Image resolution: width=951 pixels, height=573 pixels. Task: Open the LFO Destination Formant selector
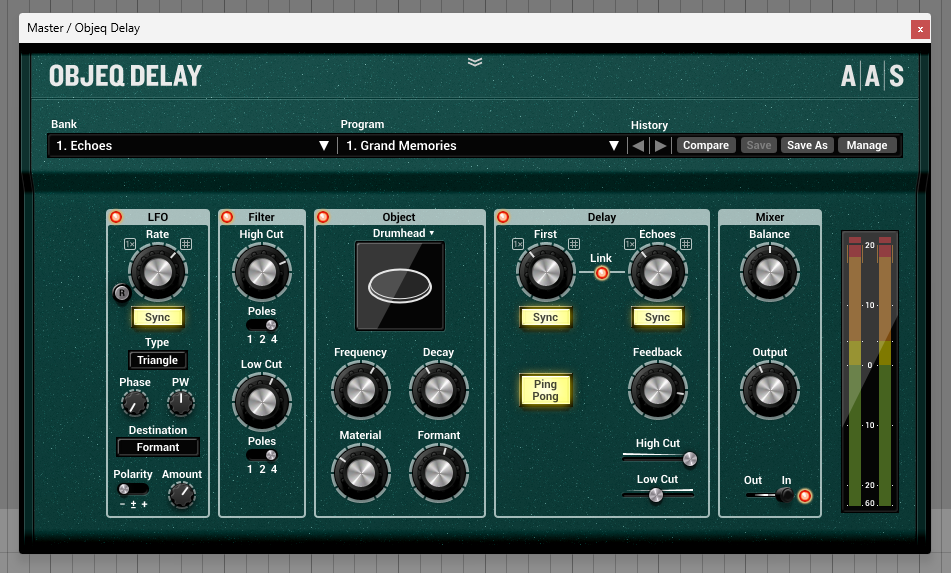[x=158, y=447]
